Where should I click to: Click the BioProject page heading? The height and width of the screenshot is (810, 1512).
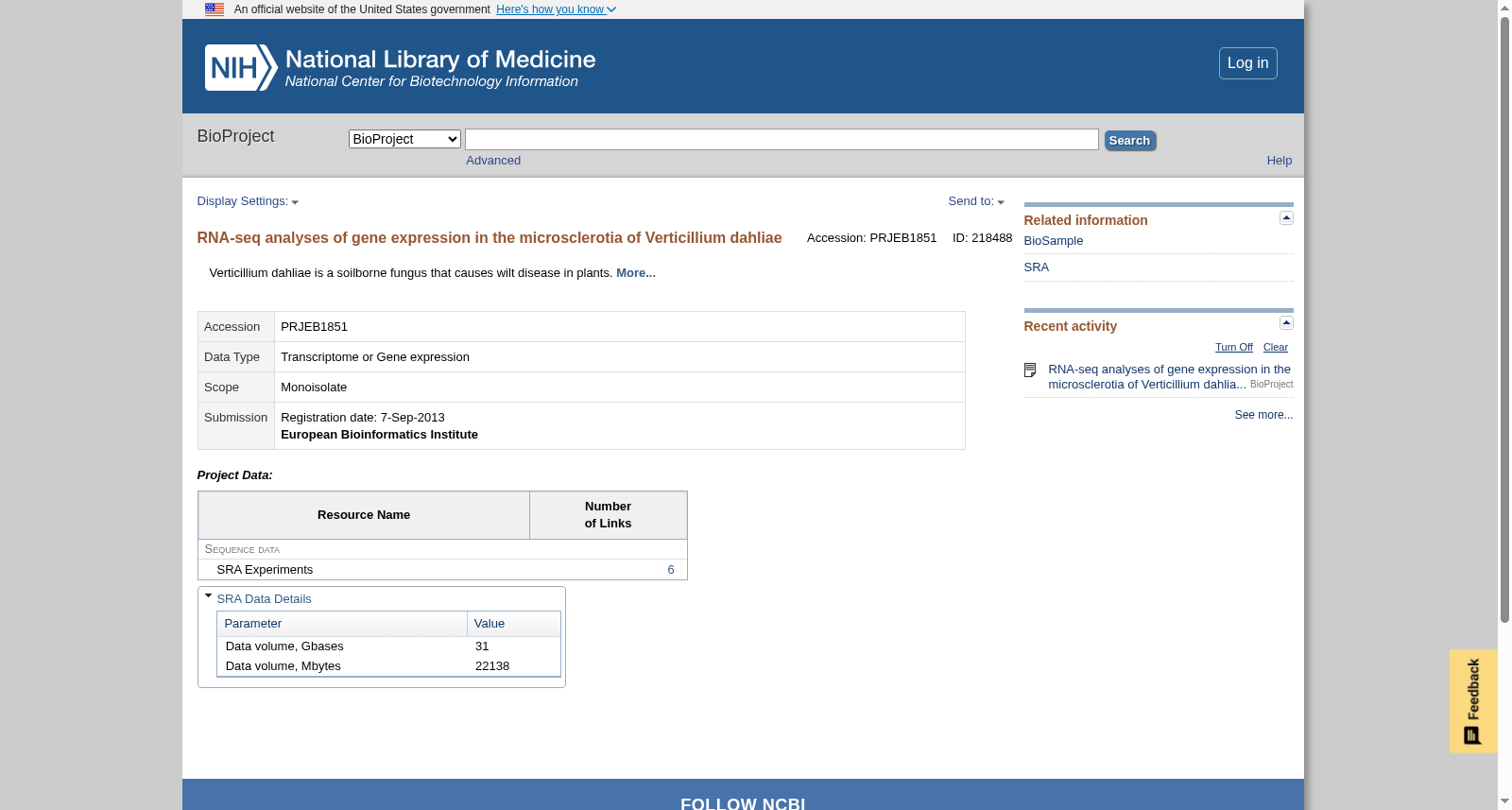(235, 136)
